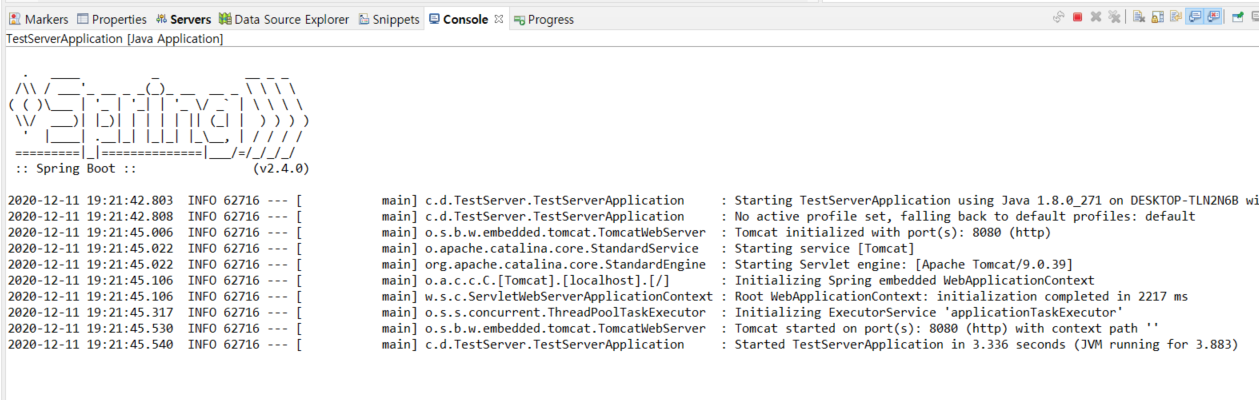Select the Console tab
This screenshot has width=1259, height=400.
458,19
